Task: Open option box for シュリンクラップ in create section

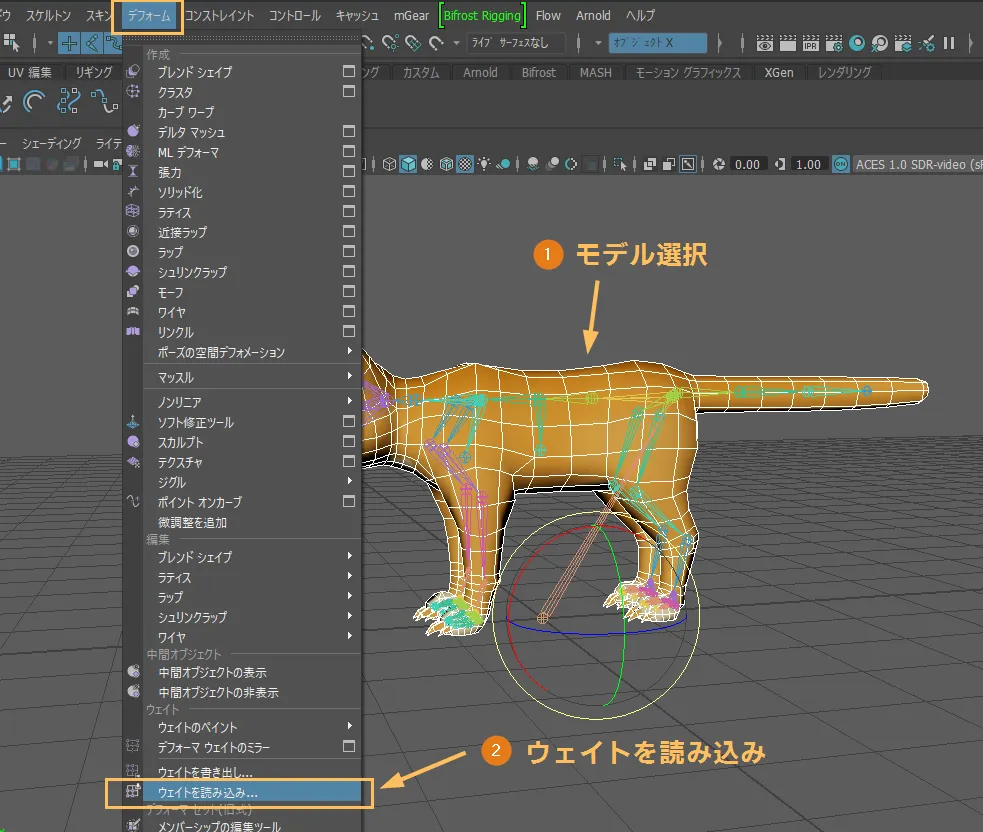Action: coord(349,271)
